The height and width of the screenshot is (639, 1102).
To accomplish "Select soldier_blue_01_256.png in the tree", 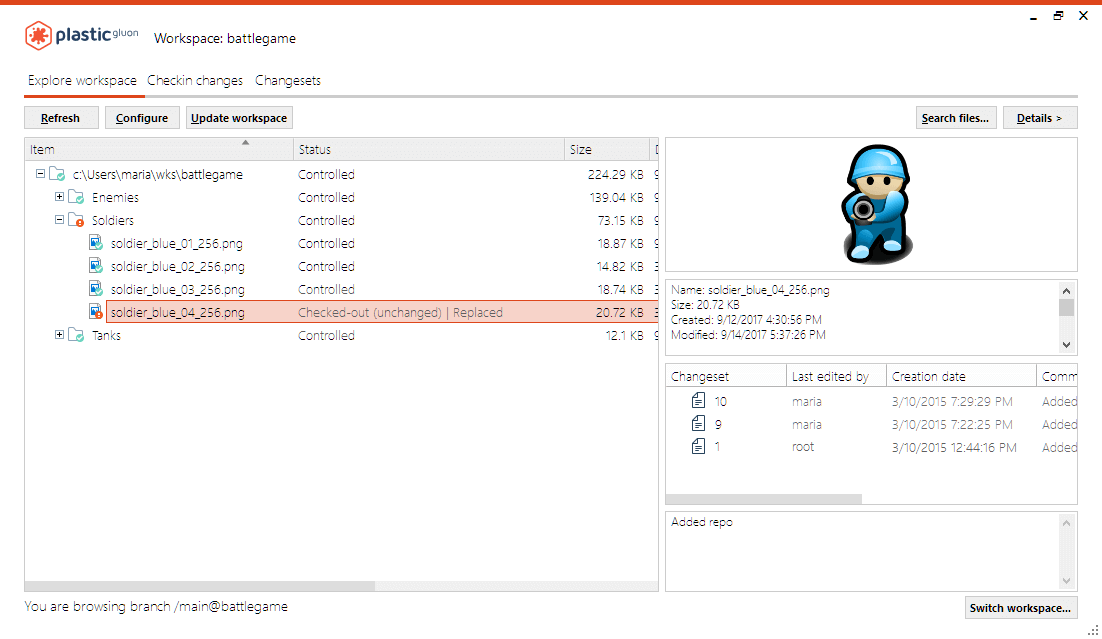I will [176, 244].
